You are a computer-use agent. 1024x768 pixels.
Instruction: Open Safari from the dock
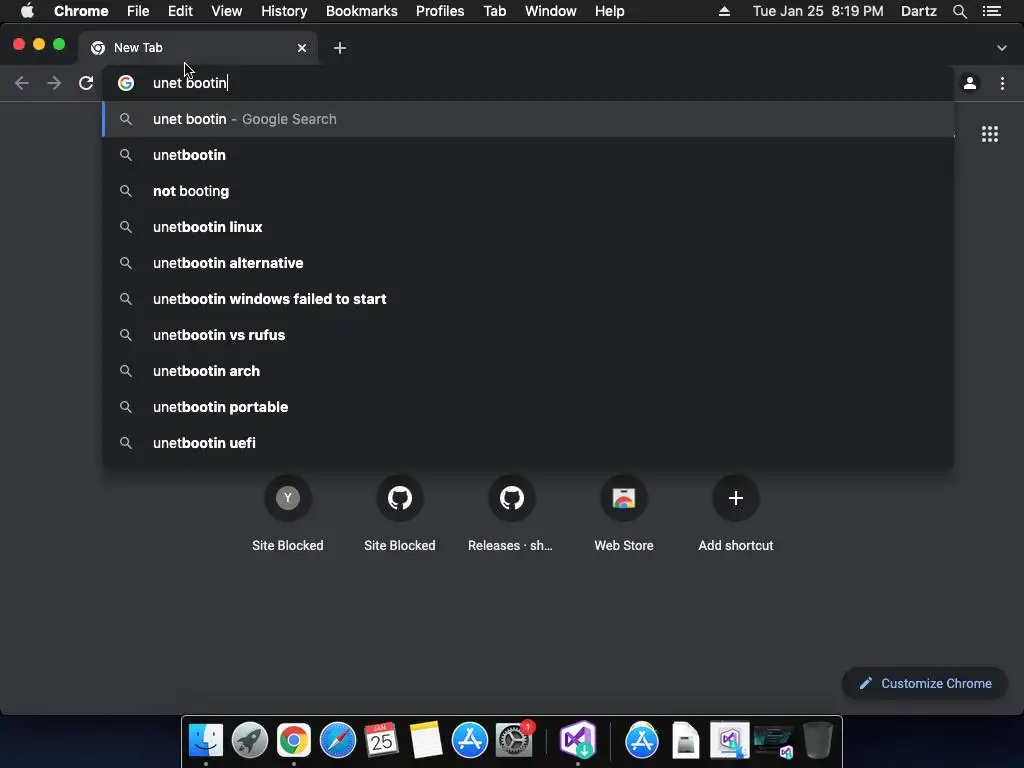tap(338, 741)
